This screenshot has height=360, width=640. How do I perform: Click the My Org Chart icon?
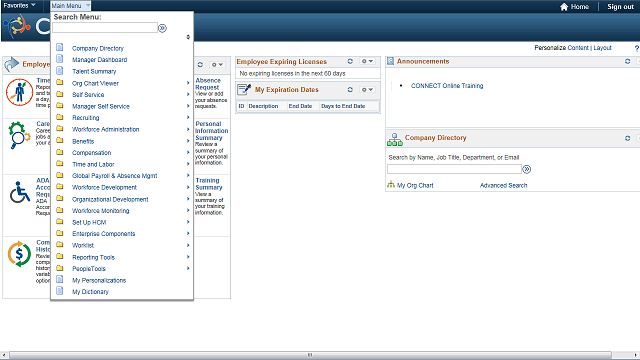391,184
